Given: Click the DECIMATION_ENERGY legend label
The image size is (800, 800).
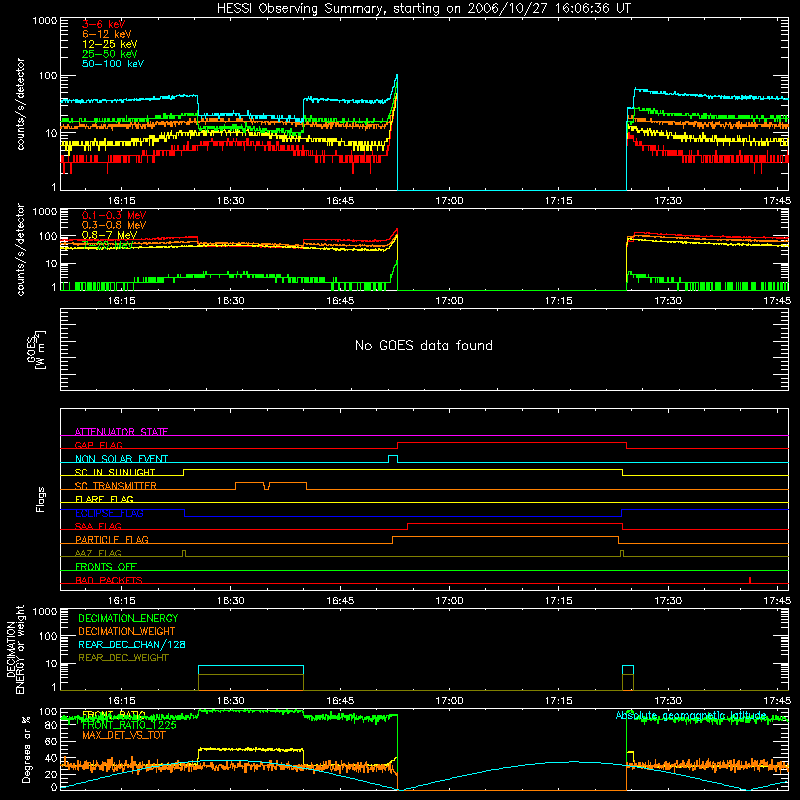Looking at the screenshot, I should click(x=128, y=618).
